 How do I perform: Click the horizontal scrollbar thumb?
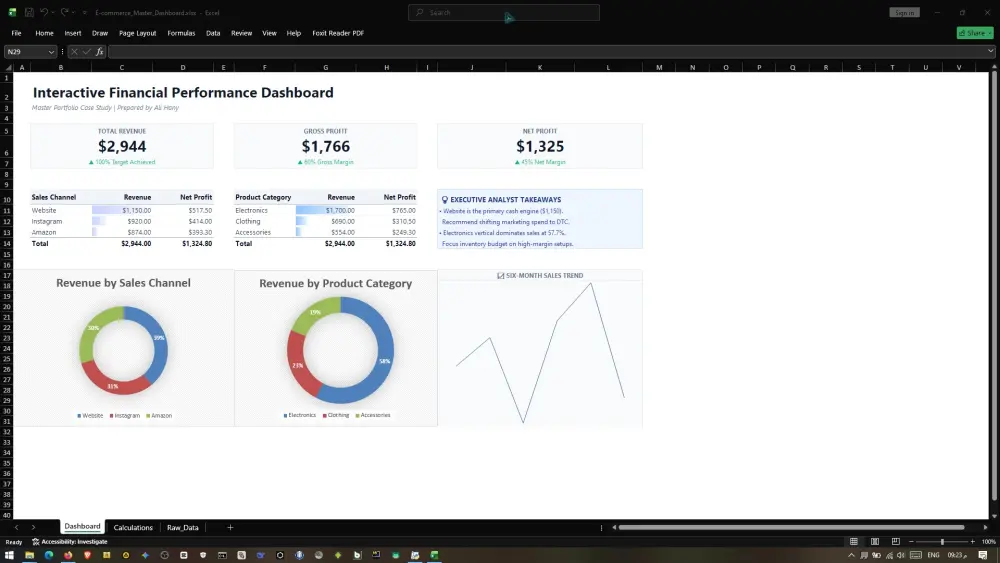[791, 527]
